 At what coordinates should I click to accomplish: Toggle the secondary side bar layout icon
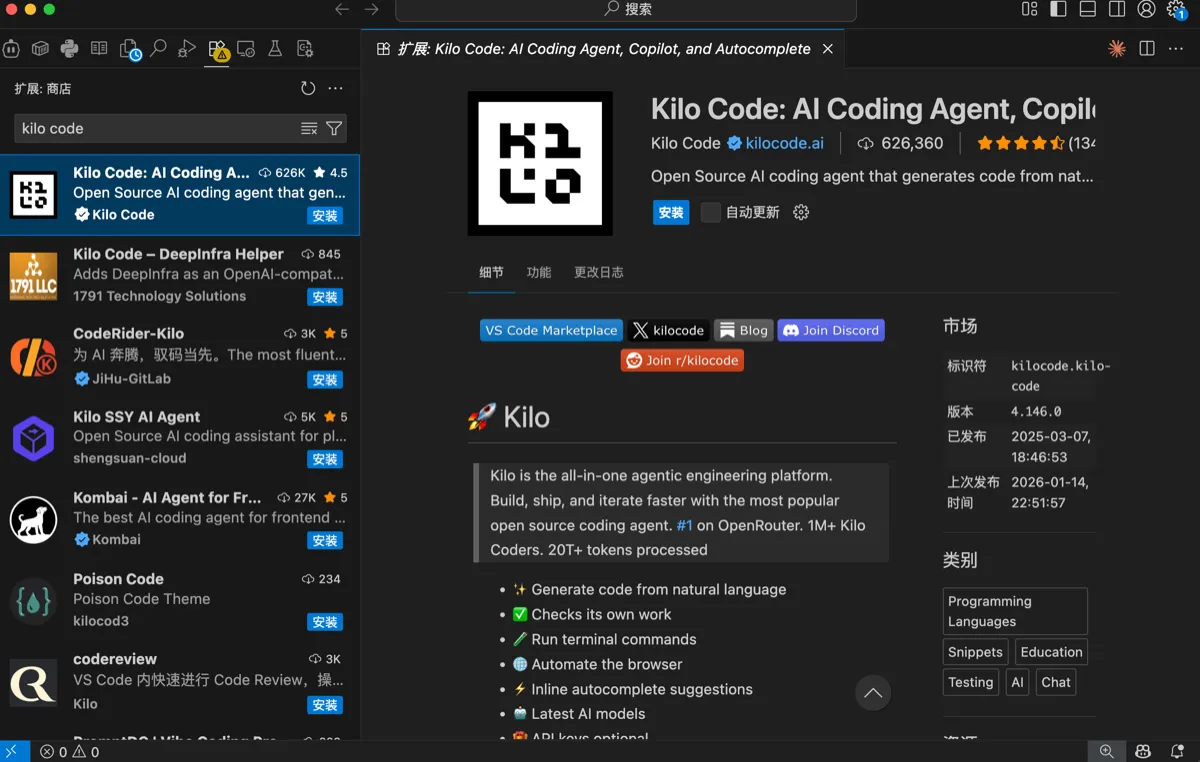coord(1117,9)
